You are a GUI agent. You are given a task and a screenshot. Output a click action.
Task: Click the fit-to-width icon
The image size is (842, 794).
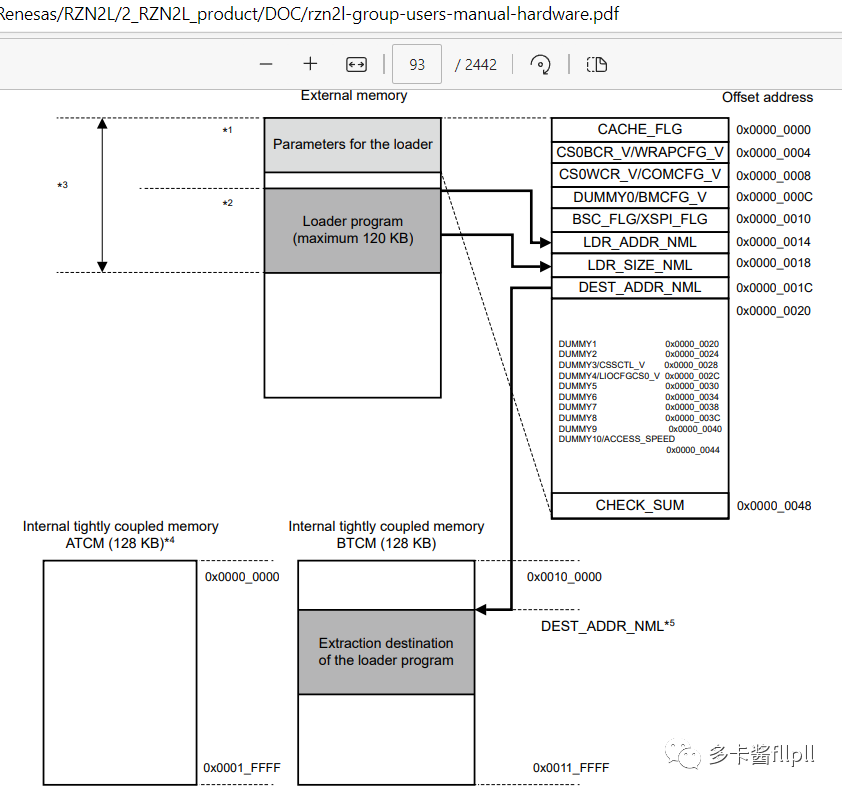(x=357, y=65)
